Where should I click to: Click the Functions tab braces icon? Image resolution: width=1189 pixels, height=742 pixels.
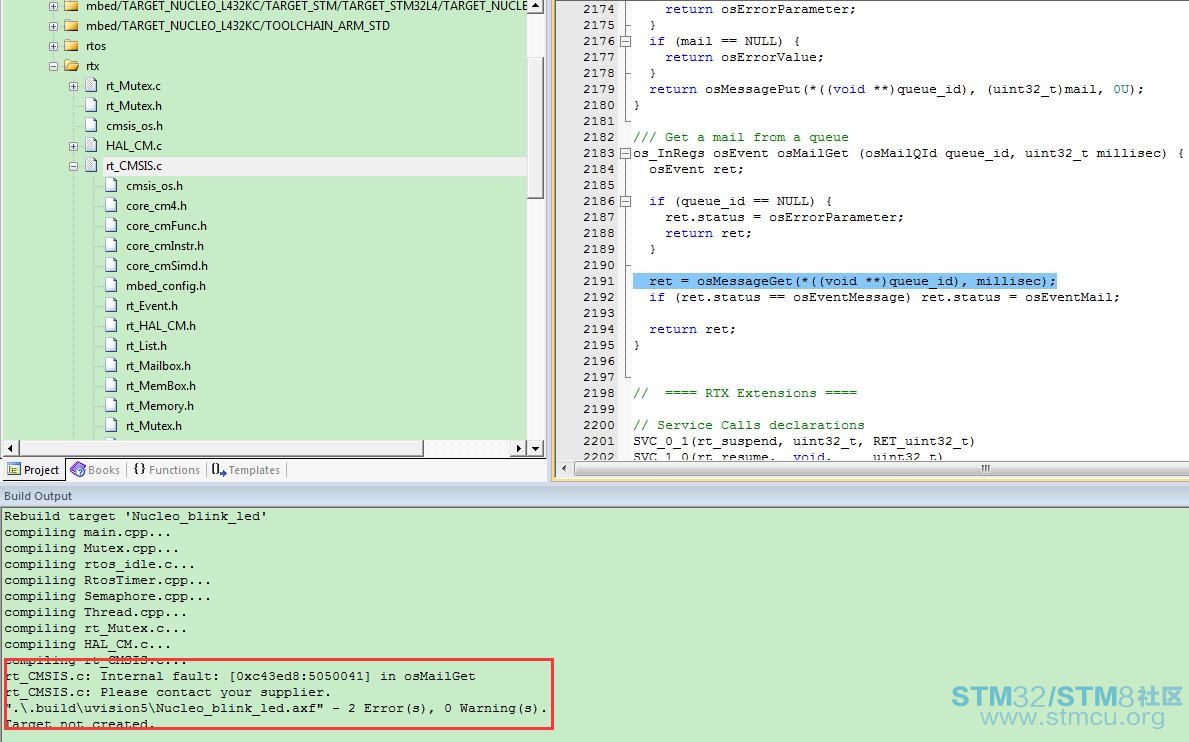click(140, 469)
